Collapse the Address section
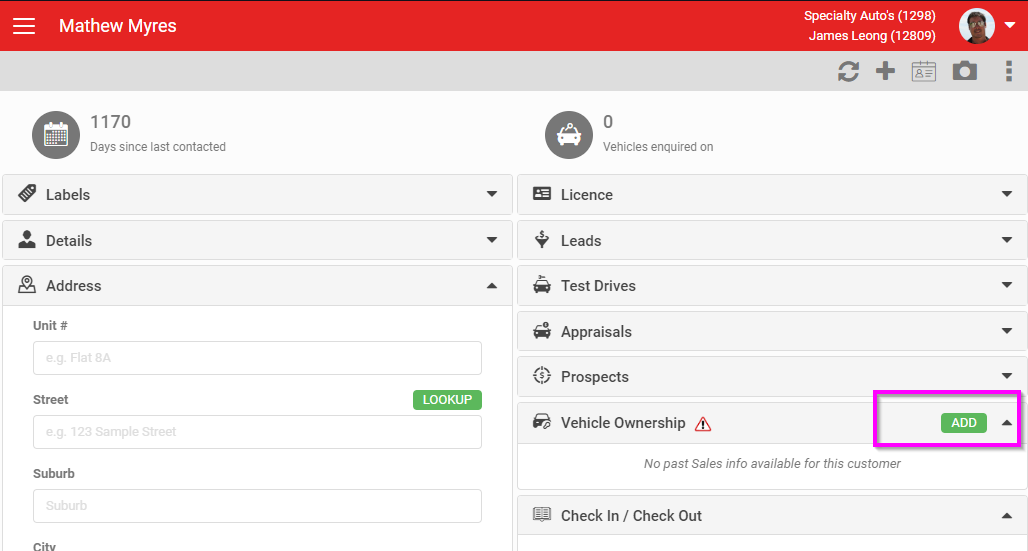This screenshot has height=551, width=1028. coord(258,285)
